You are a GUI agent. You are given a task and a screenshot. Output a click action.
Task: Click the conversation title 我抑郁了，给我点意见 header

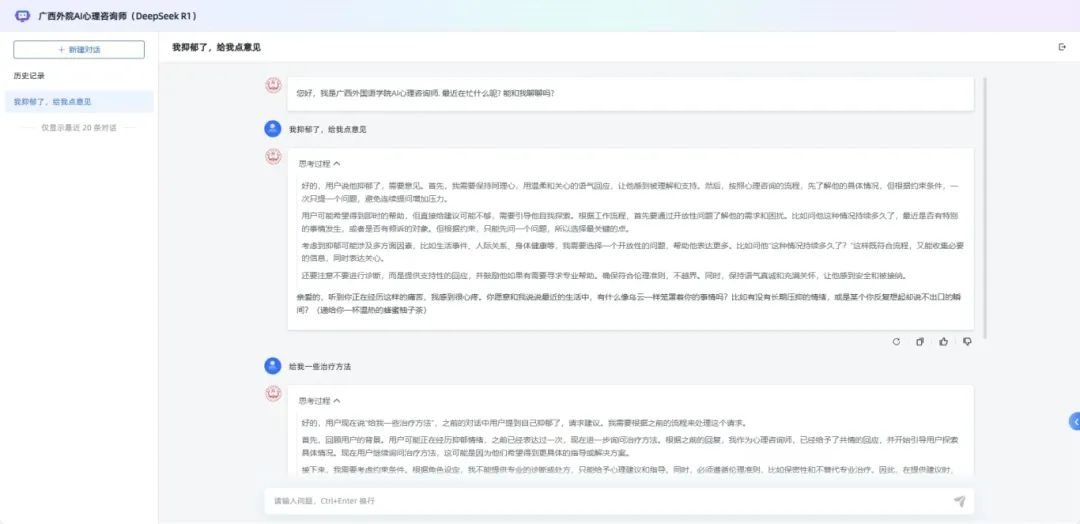click(216, 47)
